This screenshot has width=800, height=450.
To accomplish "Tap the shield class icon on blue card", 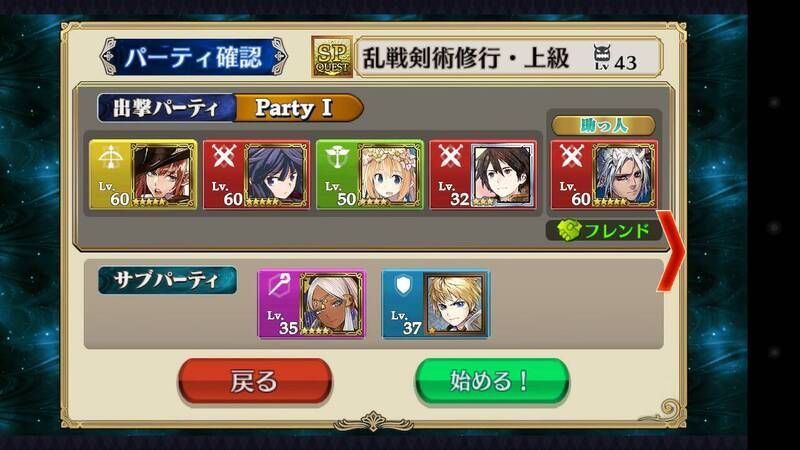I will (403, 285).
